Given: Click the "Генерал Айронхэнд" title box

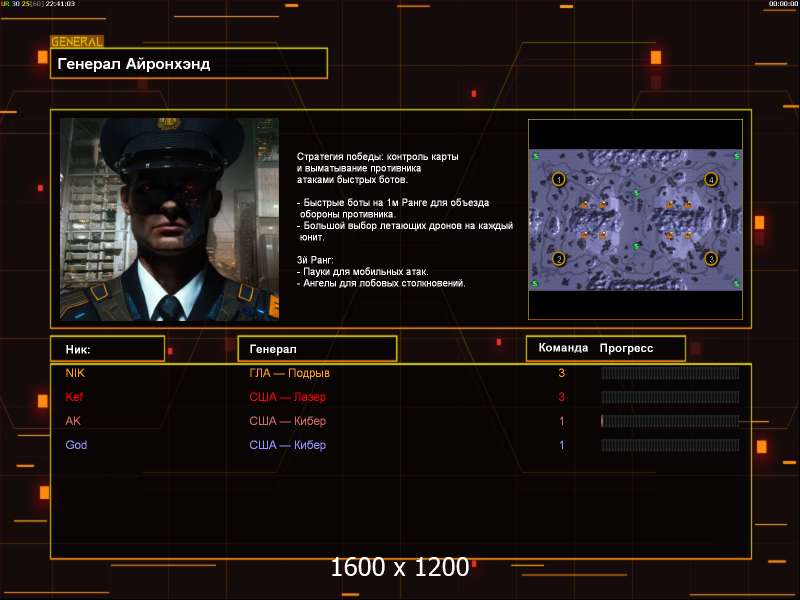Looking at the screenshot, I should pos(189,63).
